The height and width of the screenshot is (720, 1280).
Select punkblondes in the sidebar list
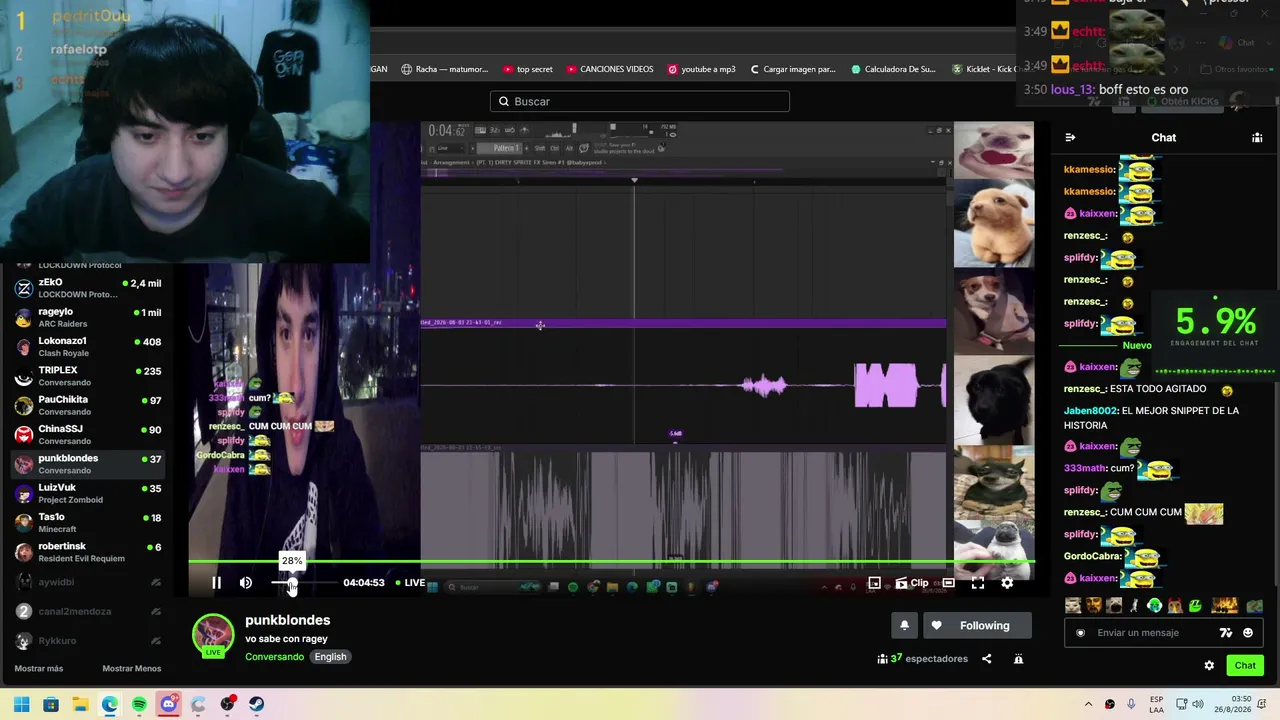[x=87, y=464]
